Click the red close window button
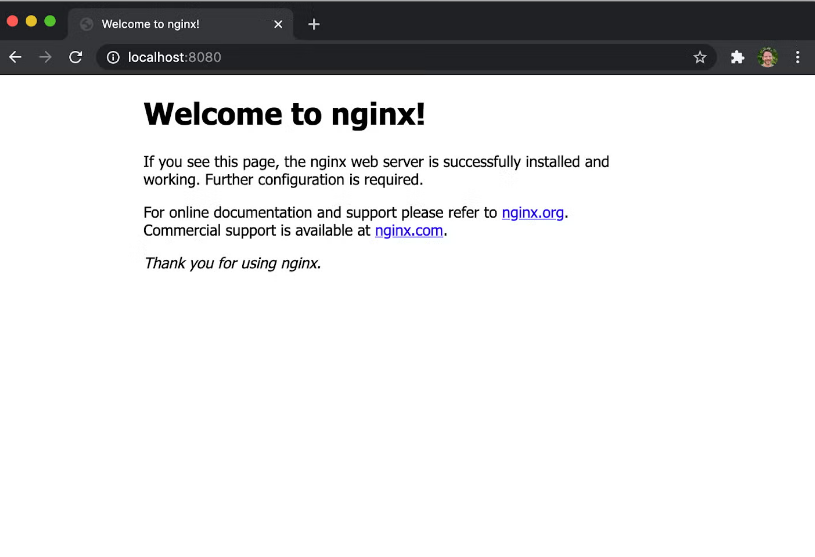Screen dimensions: 815x557 pyautogui.click(x=12, y=21)
